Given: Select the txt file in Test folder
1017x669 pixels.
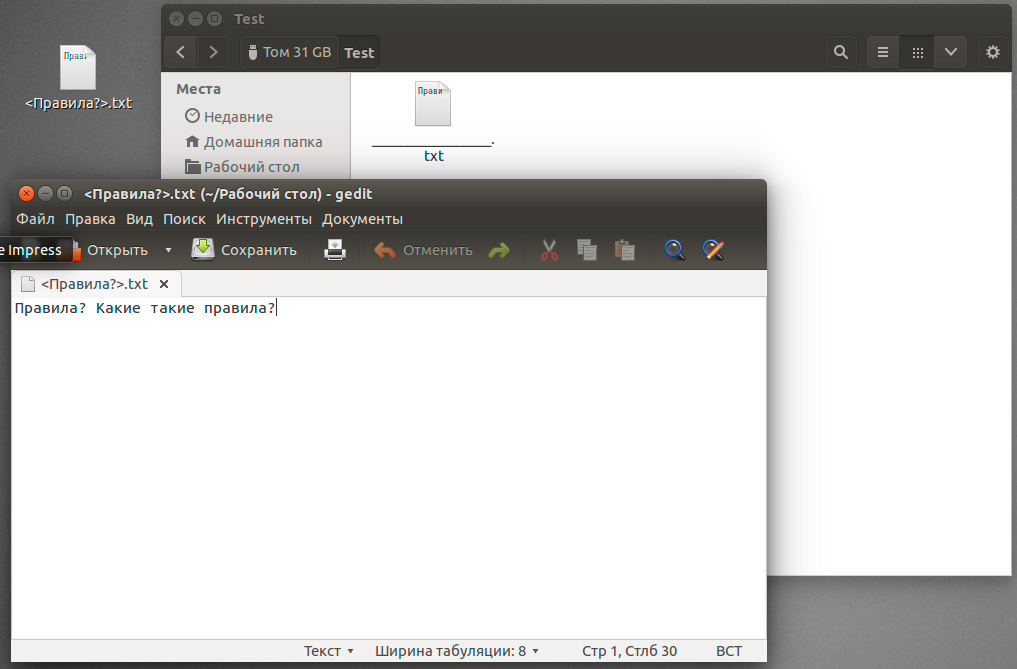Looking at the screenshot, I should pyautogui.click(x=433, y=122).
